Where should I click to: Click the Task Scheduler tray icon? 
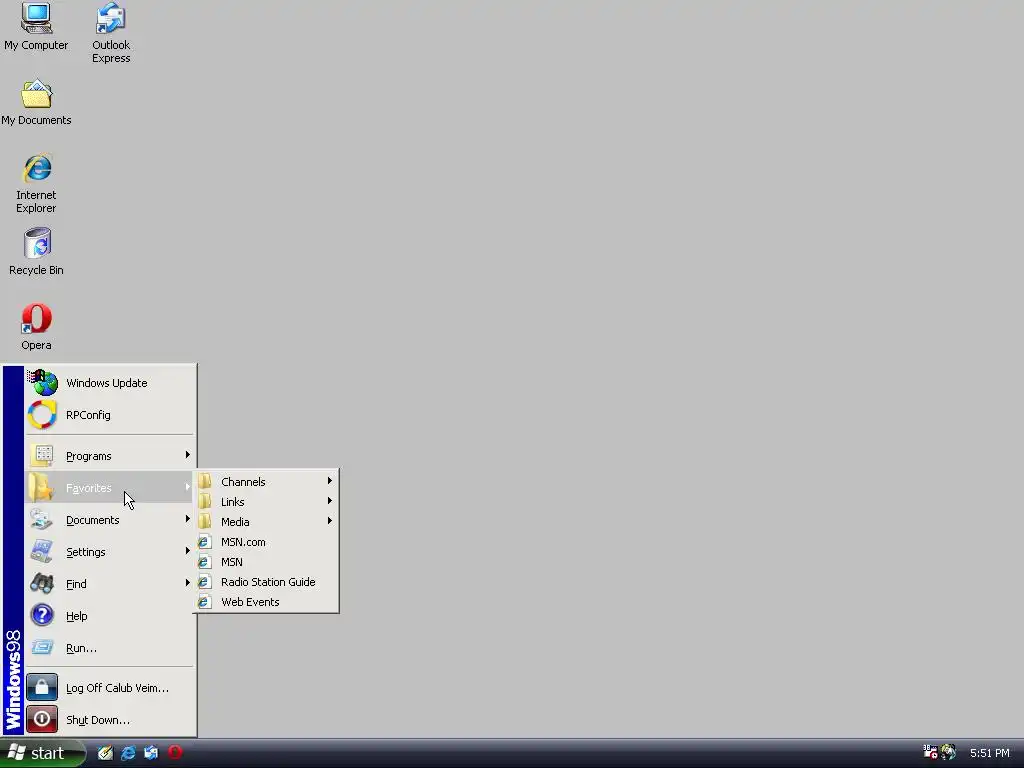tap(930, 752)
